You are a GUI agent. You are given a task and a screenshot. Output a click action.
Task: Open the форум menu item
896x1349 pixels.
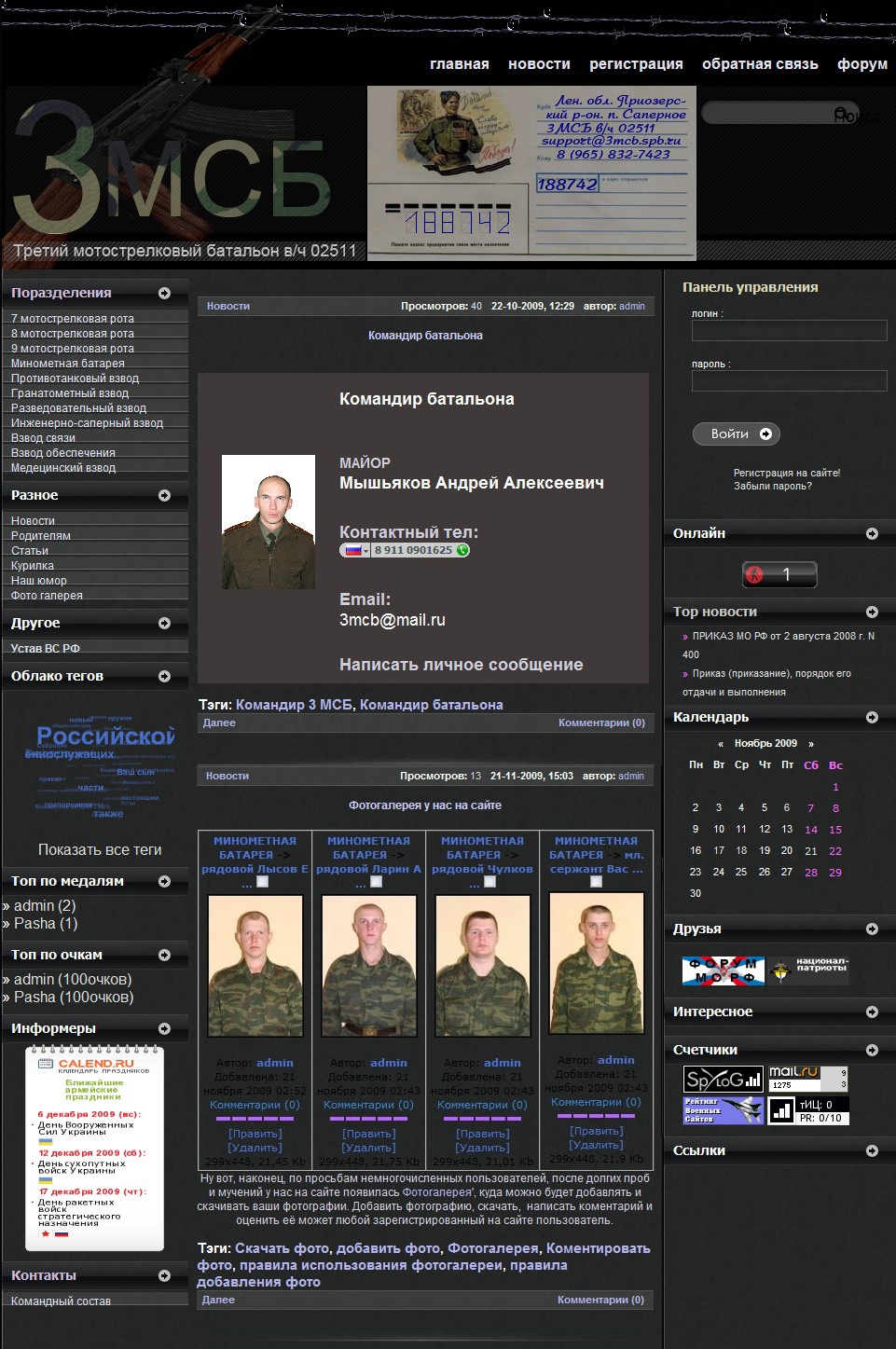point(862,64)
